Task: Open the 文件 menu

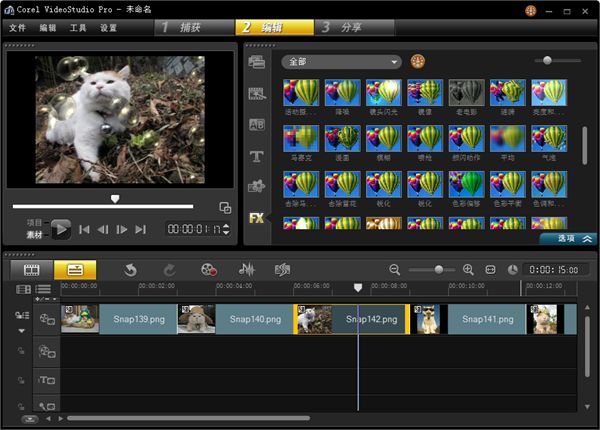Action: pyautogui.click(x=17, y=28)
